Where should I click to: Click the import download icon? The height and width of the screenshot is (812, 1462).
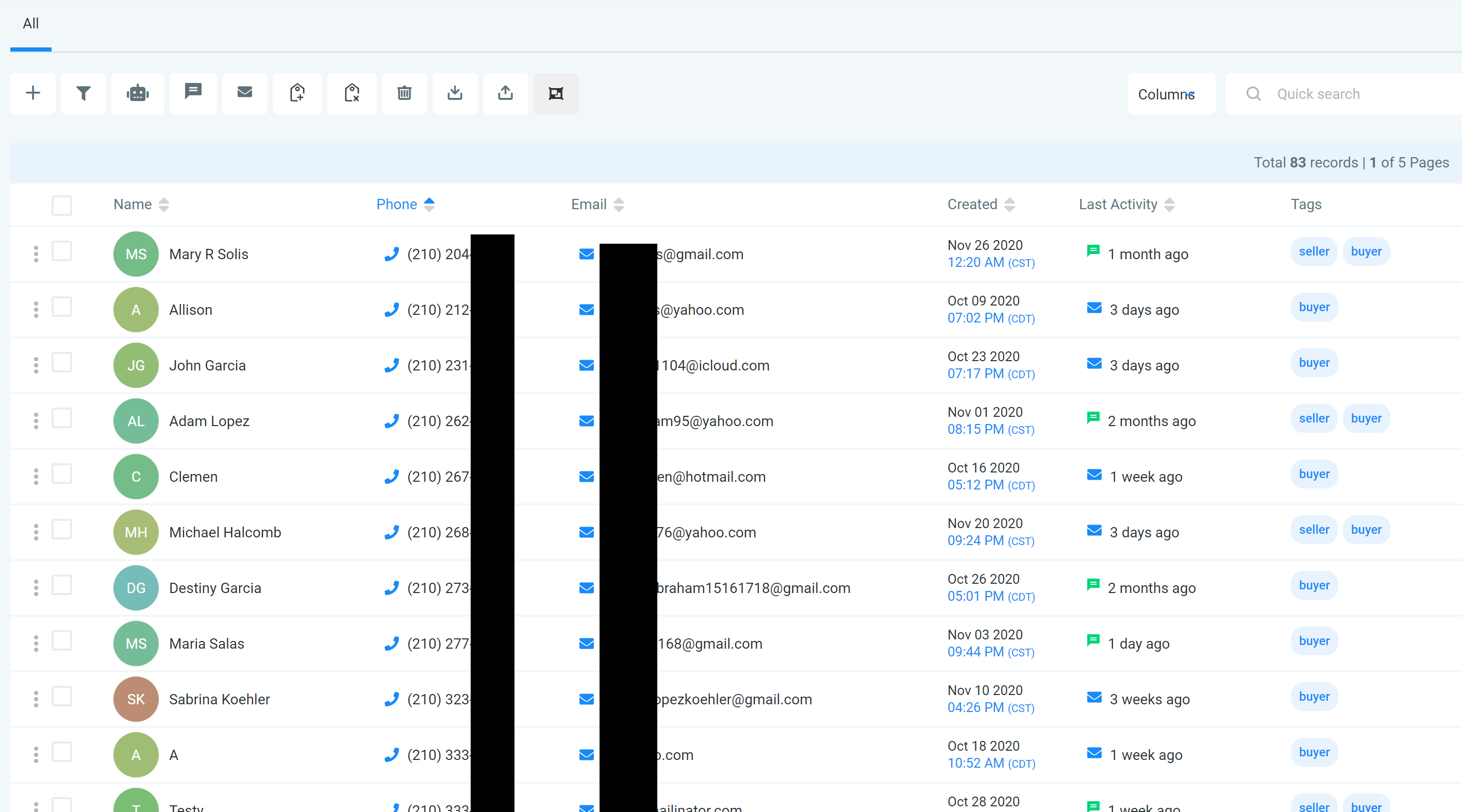(x=455, y=93)
